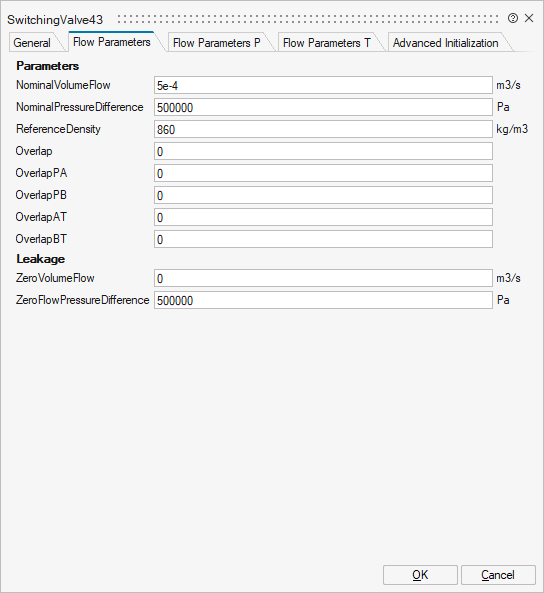
Task: Switch to the General tab
Action: coord(32,43)
